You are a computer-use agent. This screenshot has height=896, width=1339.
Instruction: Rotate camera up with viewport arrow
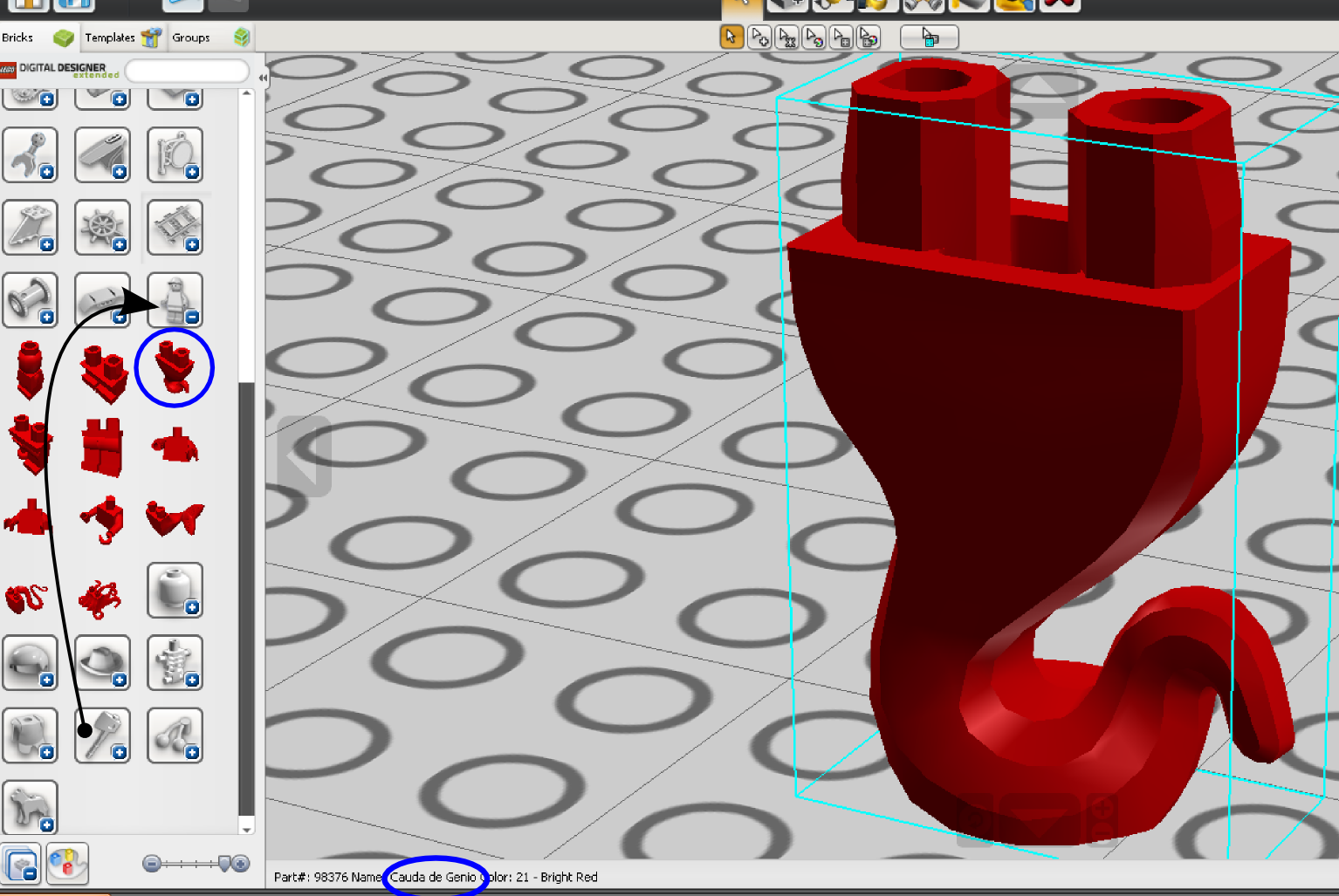(1038, 94)
